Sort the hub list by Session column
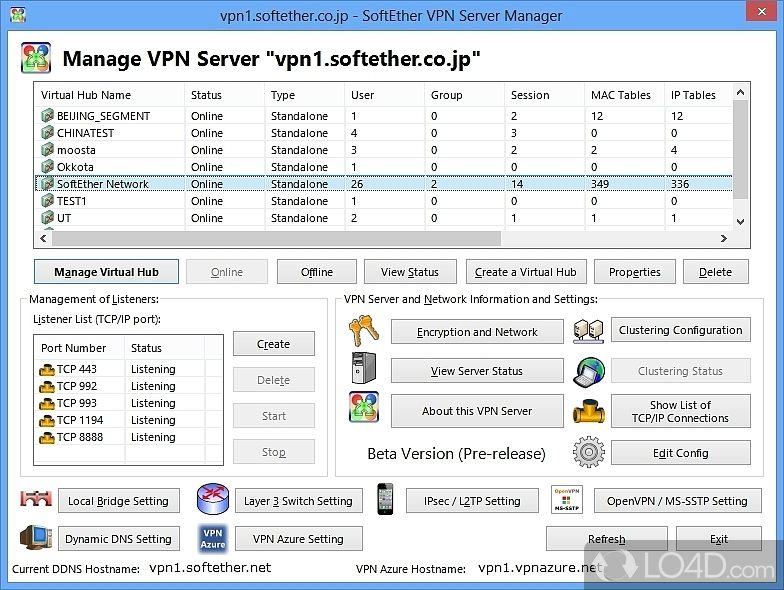784x590 pixels. click(530, 95)
